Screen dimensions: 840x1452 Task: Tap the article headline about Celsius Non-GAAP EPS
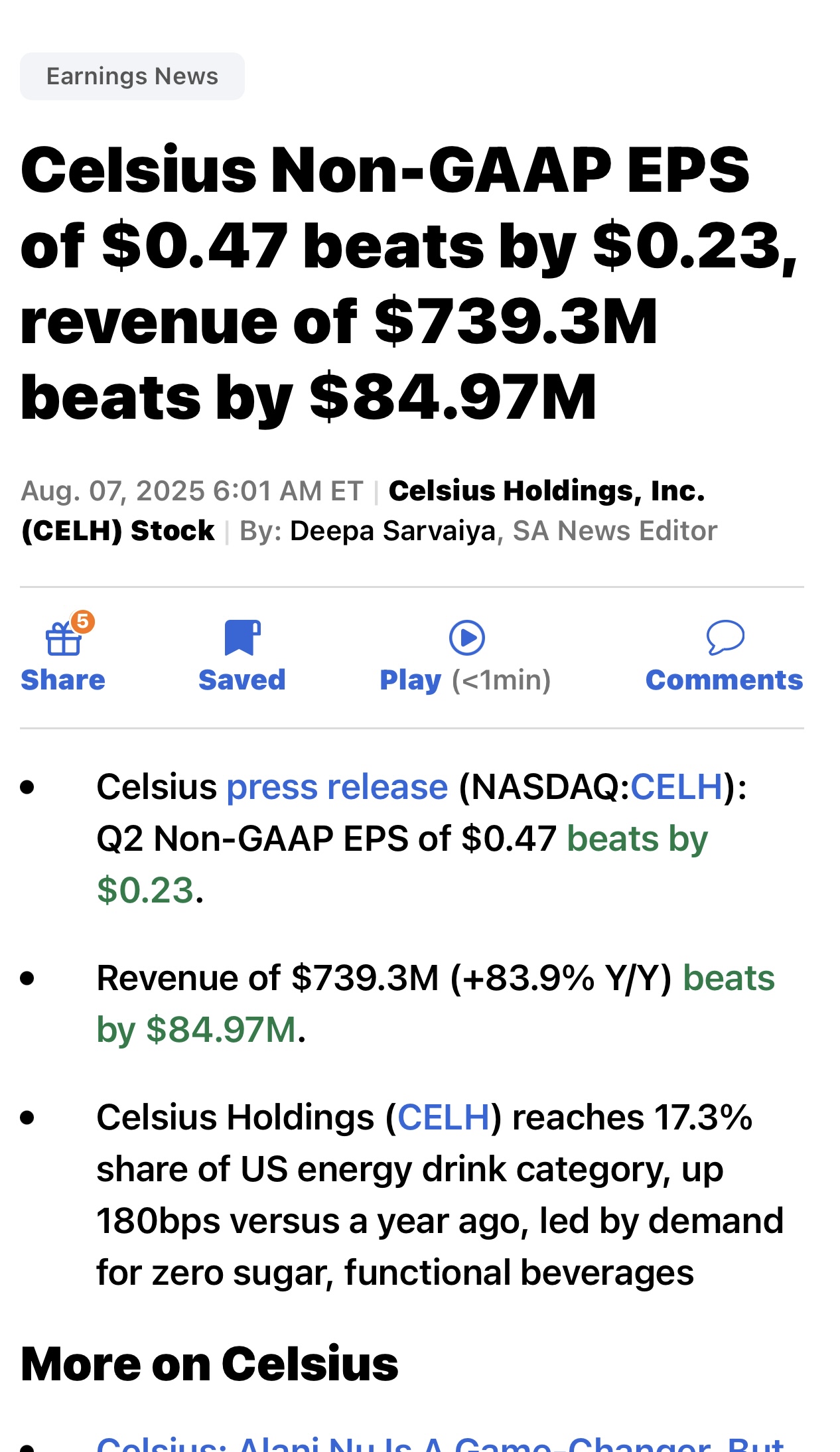[409, 283]
